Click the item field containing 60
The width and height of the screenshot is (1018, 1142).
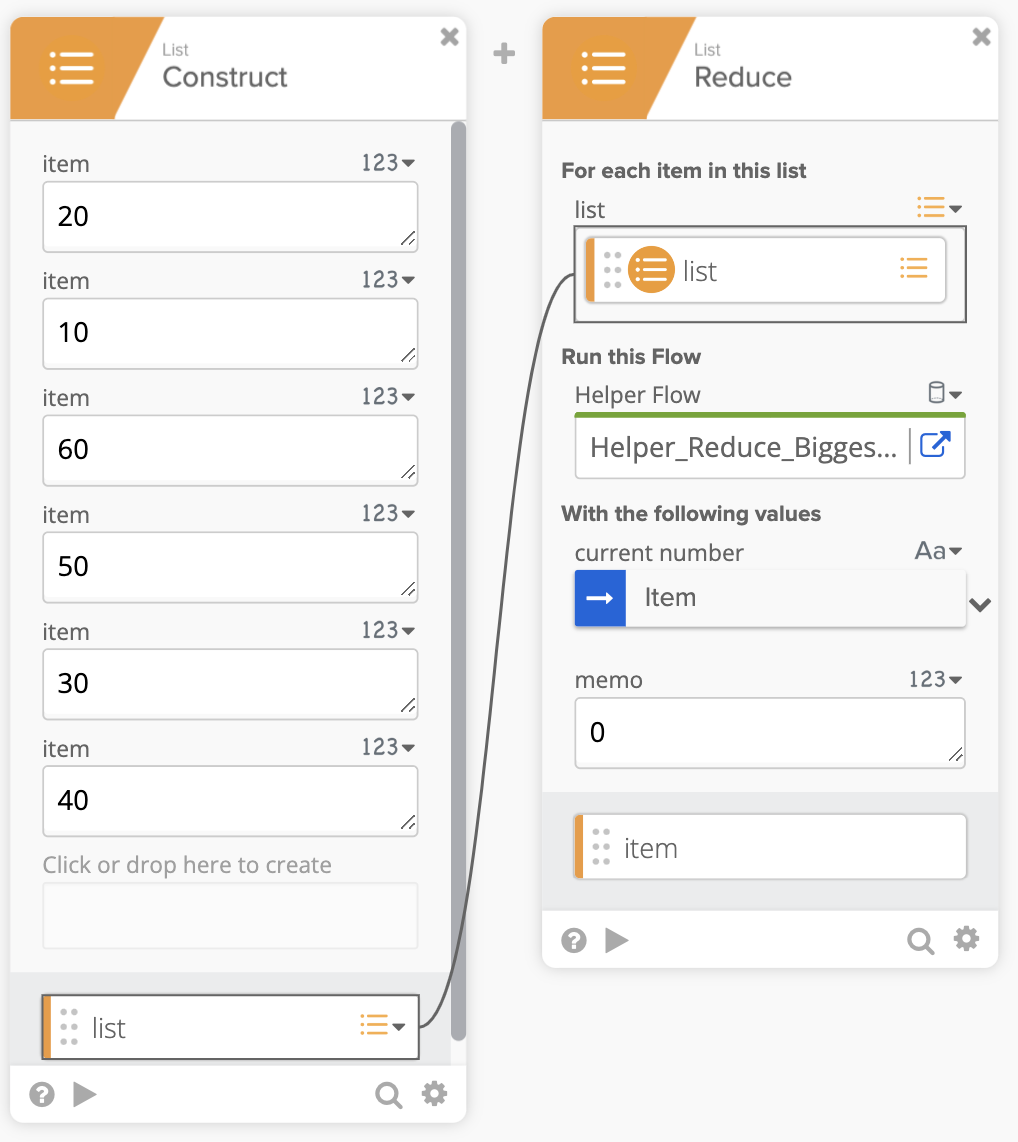pyautogui.click(x=229, y=450)
